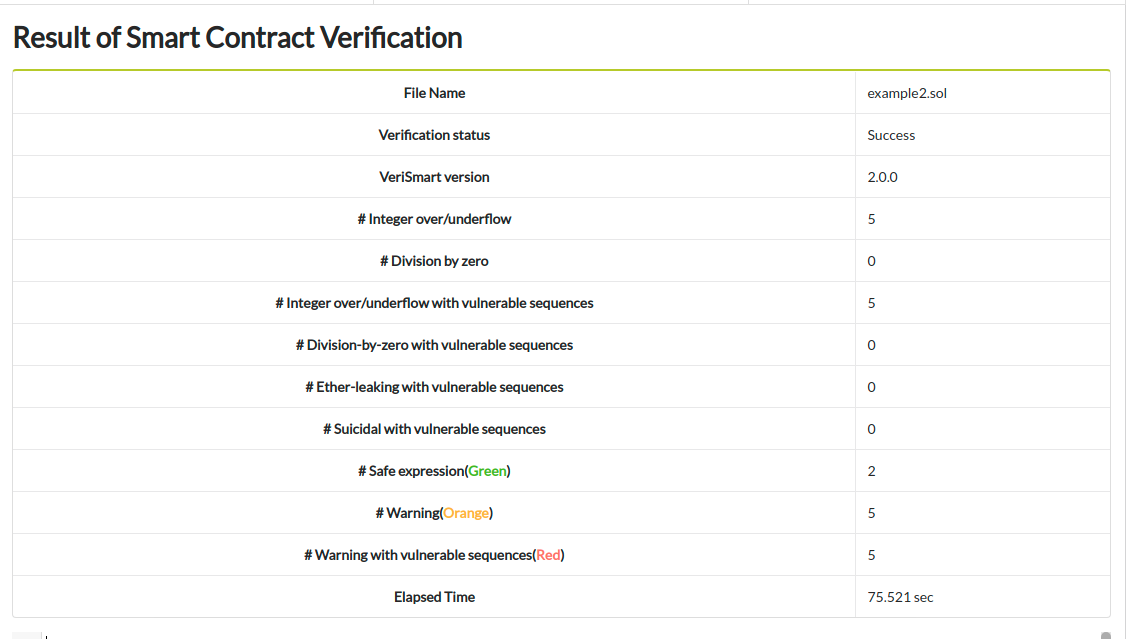The image size is (1138, 639).
Task: Click the Elapsed Time label
Action: pos(434,597)
